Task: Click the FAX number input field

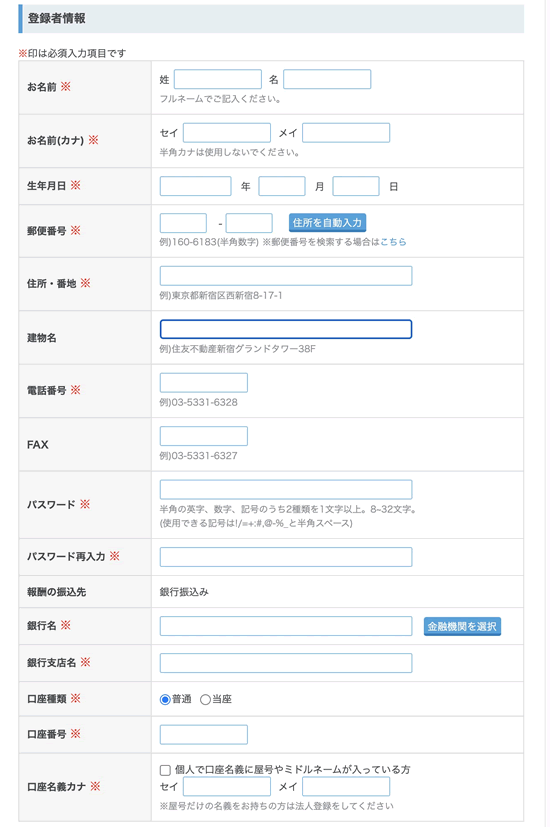Action: tap(204, 436)
